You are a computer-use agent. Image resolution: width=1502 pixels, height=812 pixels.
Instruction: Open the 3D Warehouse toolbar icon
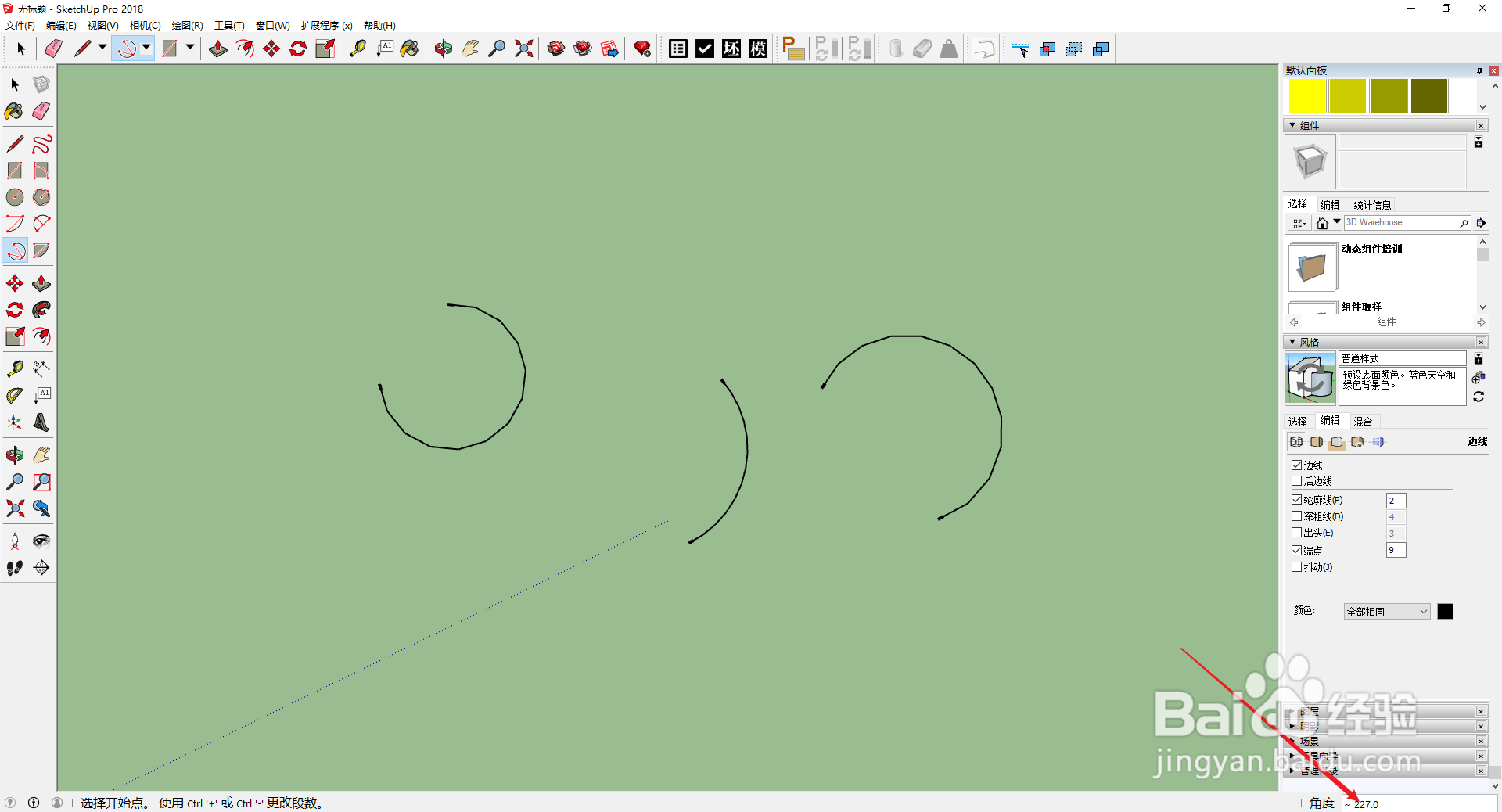coord(556,49)
